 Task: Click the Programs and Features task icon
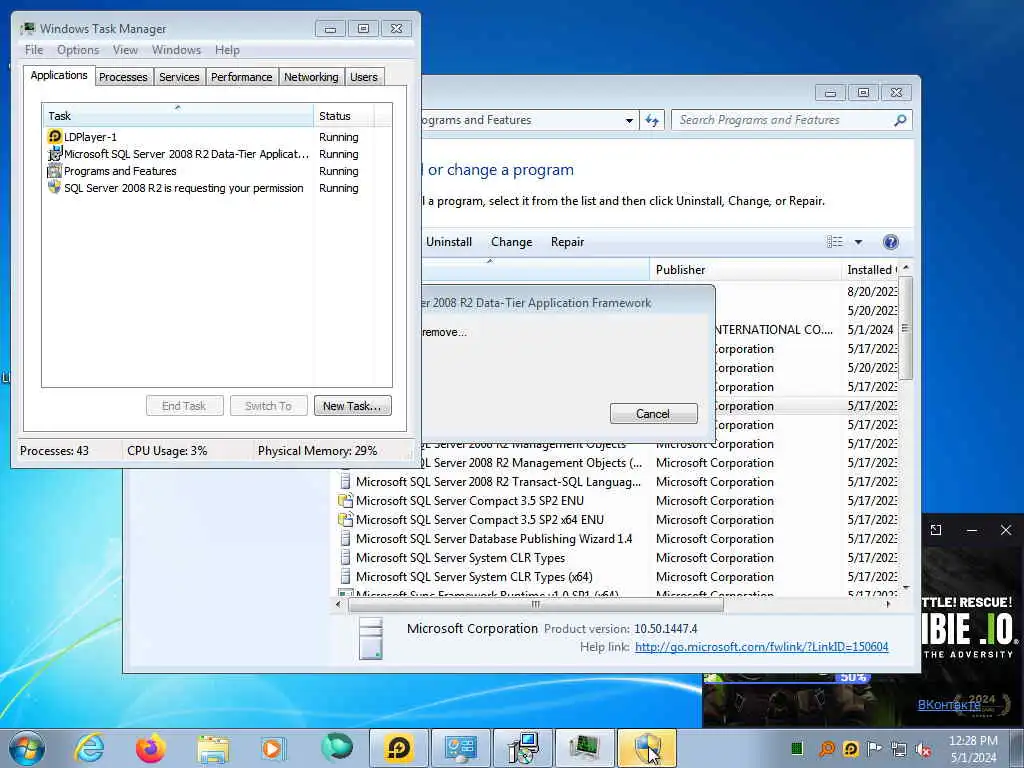pos(55,171)
